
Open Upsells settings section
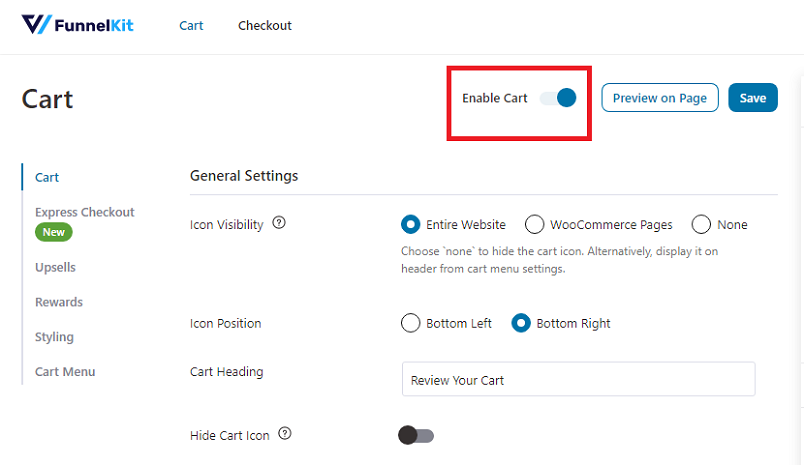pyautogui.click(x=55, y=268)
